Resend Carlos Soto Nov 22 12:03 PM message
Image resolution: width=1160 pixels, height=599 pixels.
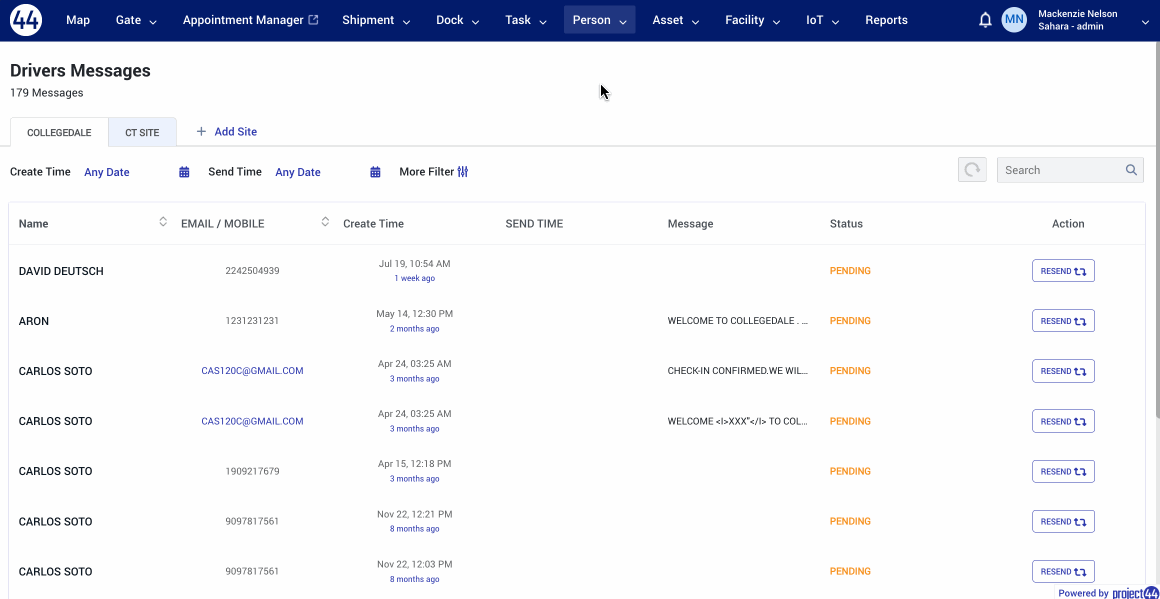point(1063,572)
